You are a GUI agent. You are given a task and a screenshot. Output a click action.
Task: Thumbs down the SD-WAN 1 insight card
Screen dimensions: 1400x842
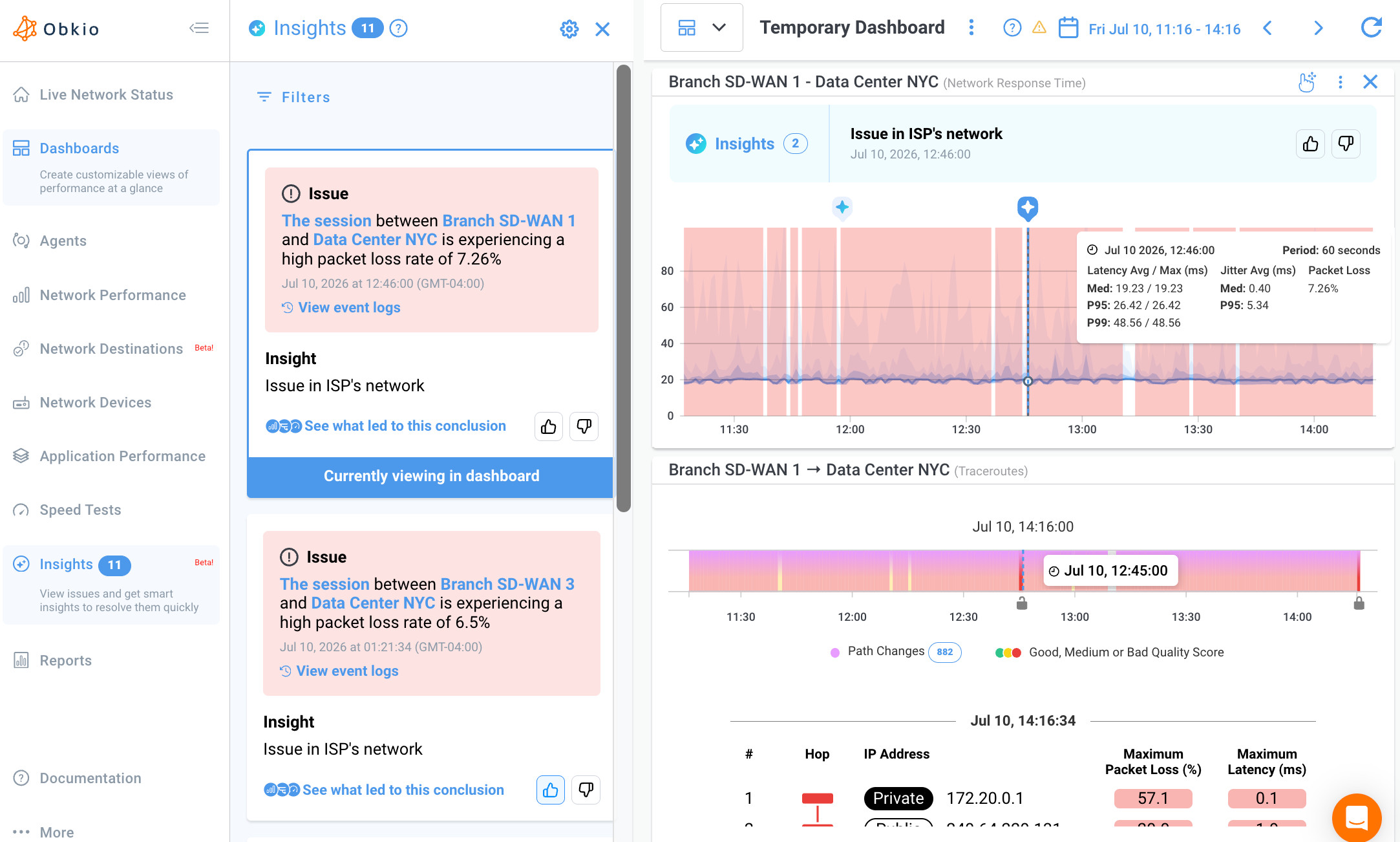(584, 427)
